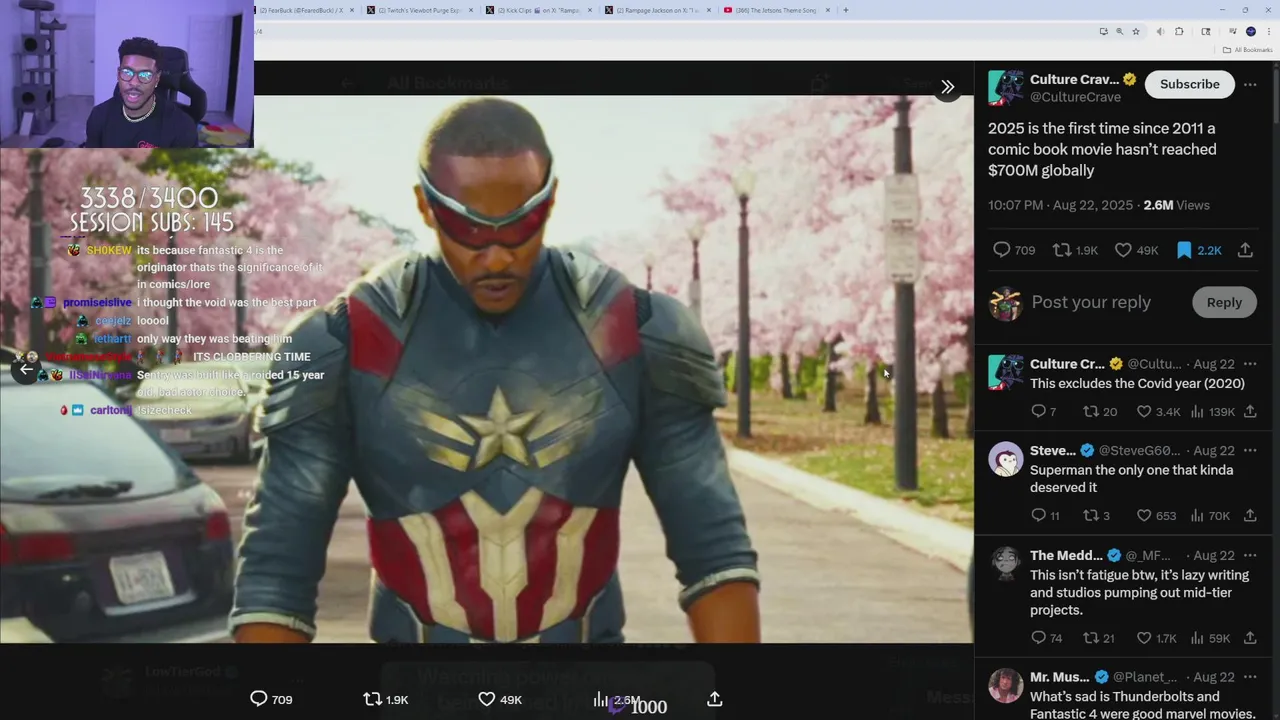Share Steve's Superman tweet

coord(1250,516)
